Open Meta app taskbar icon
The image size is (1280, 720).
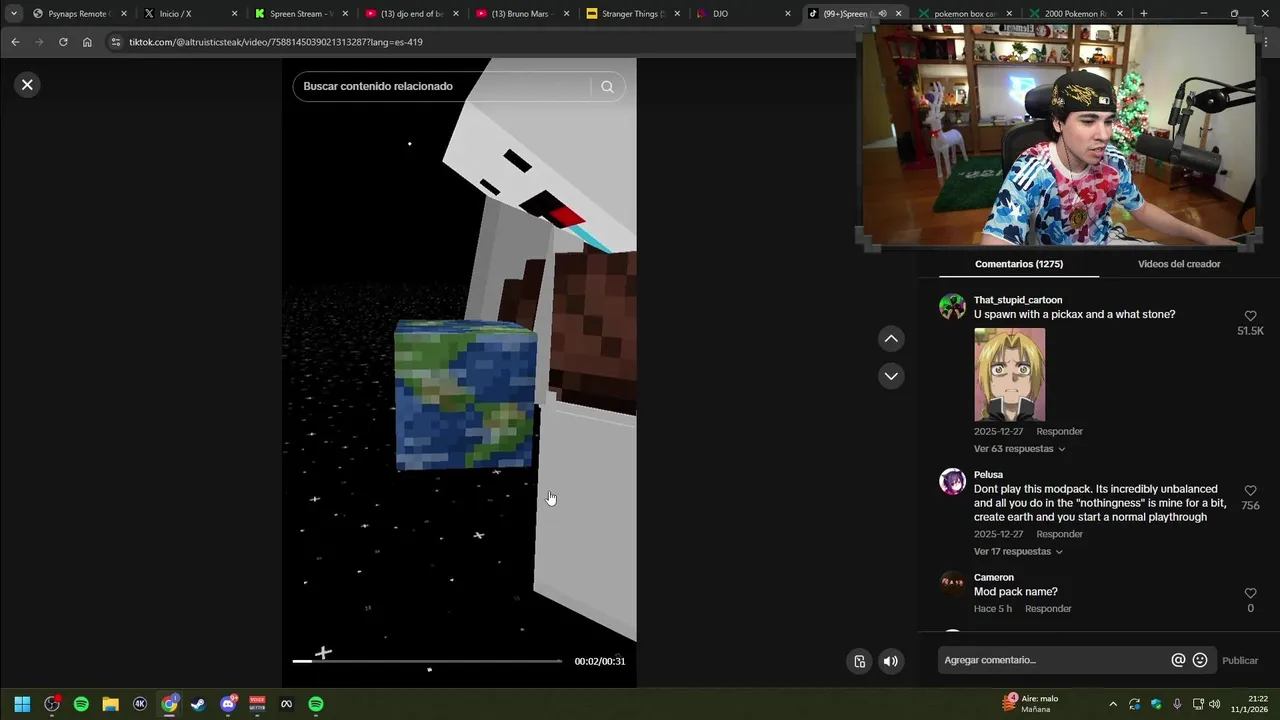[286, 704]
